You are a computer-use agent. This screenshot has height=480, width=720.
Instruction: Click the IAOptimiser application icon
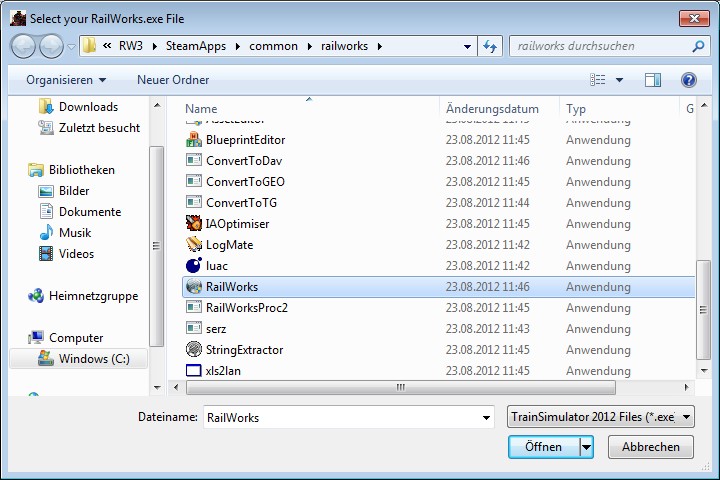point(194,224)
